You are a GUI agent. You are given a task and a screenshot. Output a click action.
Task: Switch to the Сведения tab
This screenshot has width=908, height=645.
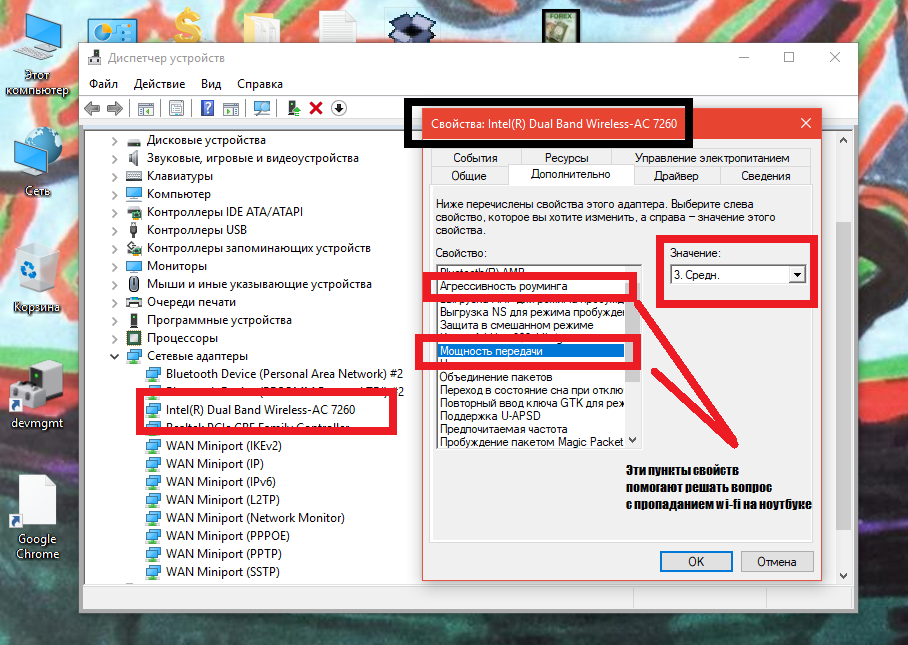point(766,176)
